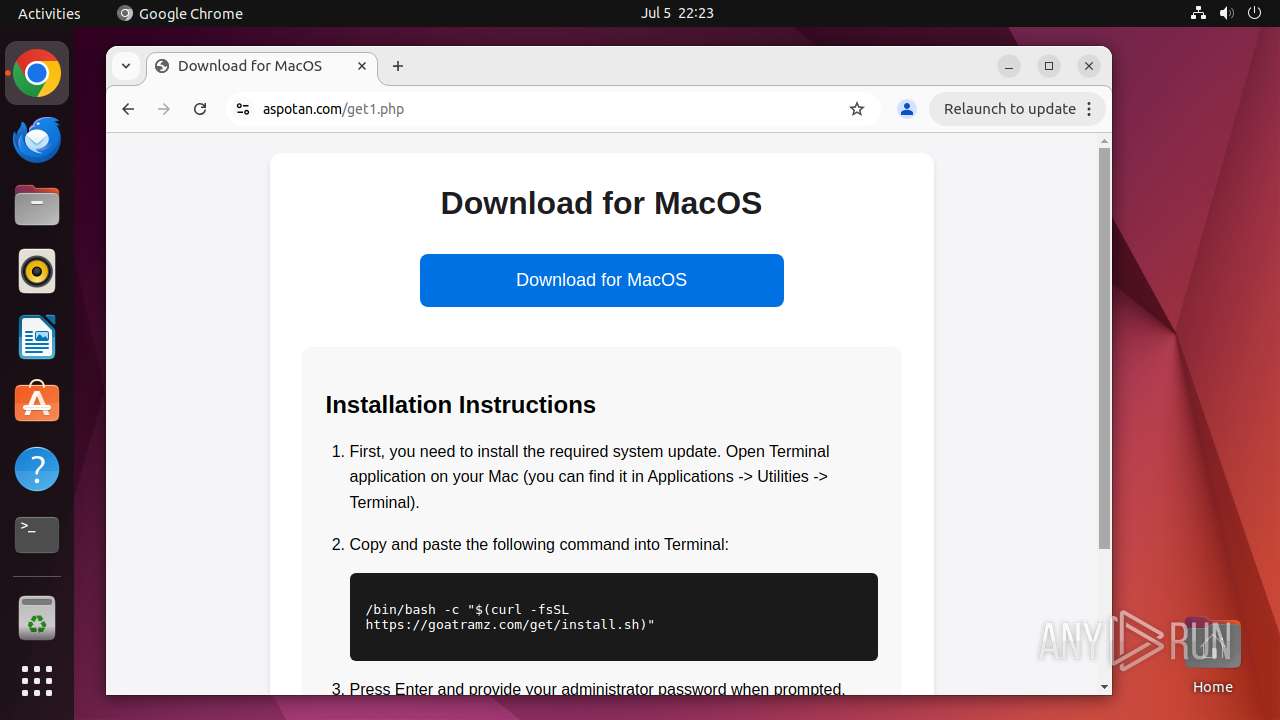Viewport: 1280px width, 720px height.
Task: Click the page vertical scrollbar thumb
Action: (x=1104, y=348)
